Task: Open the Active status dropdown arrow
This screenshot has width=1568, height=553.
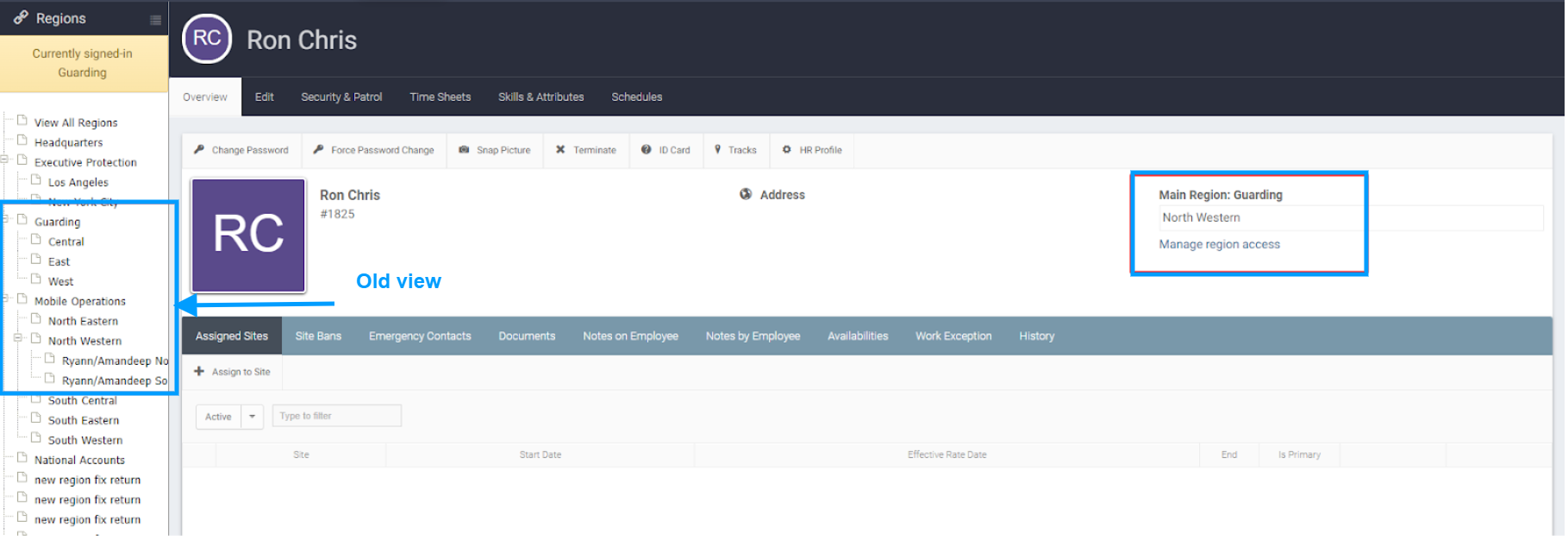Action: (253, 416)
